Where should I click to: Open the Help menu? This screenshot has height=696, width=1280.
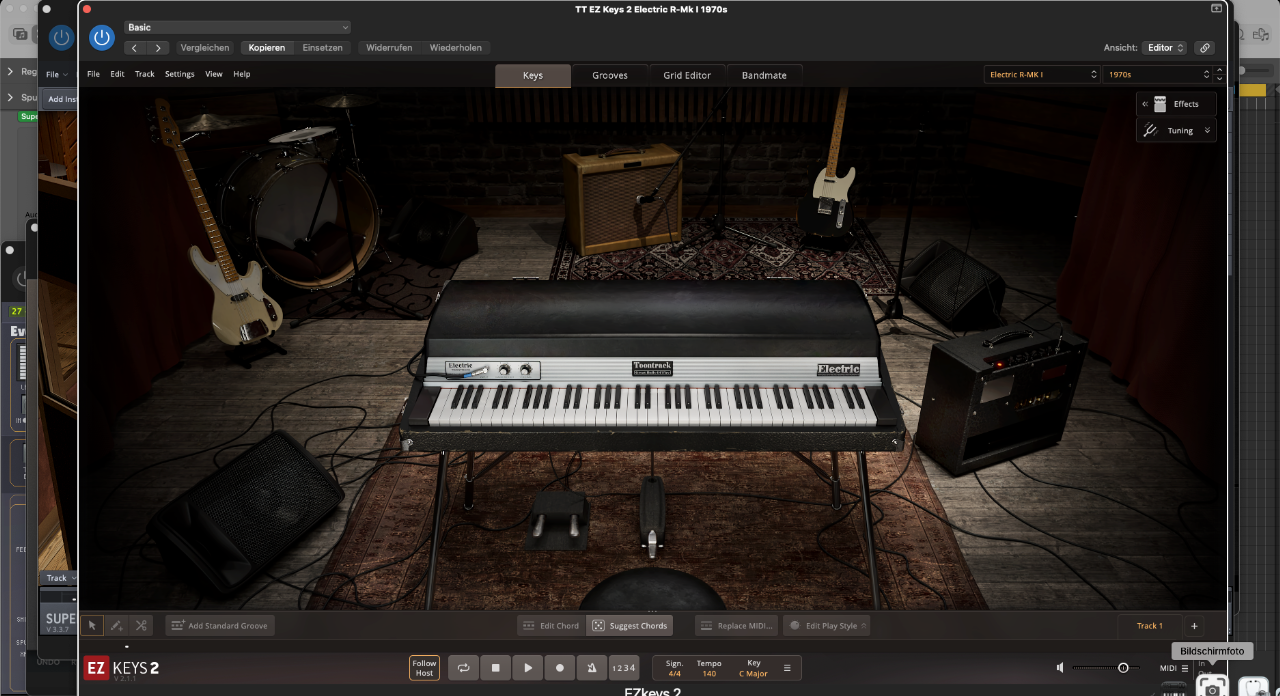point(242,74)
